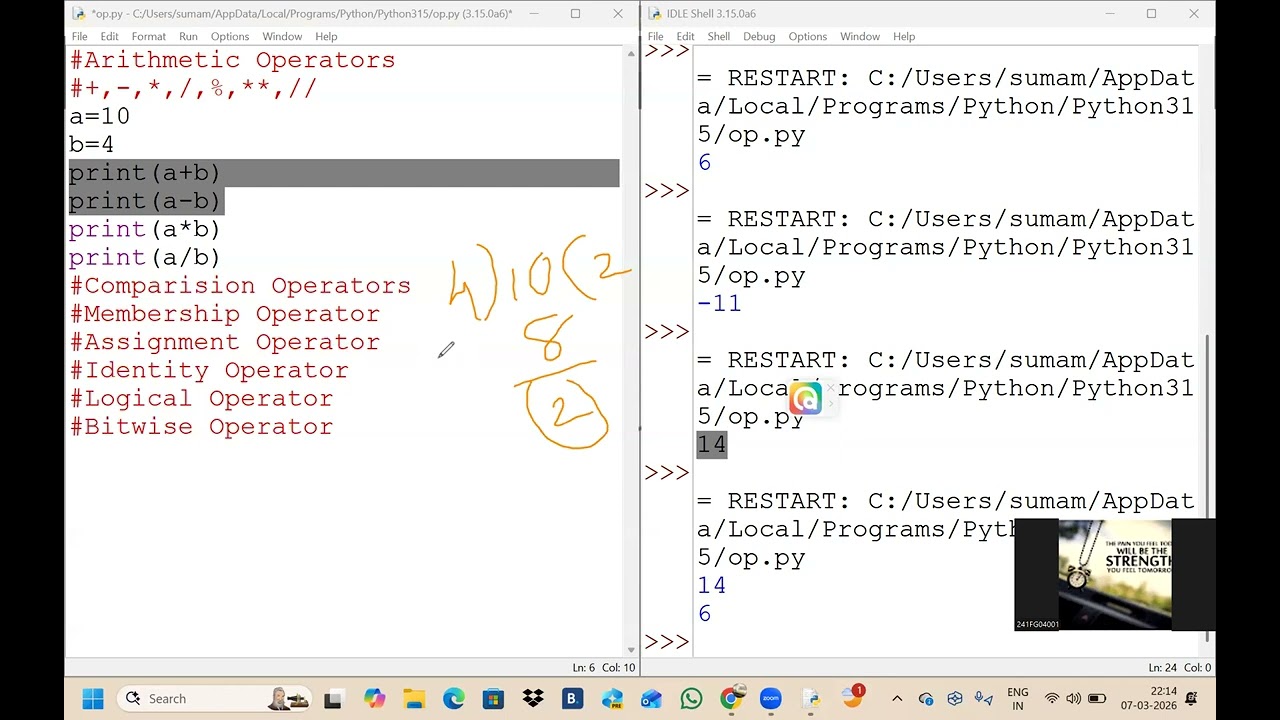
Task: Open File menu in op.py editor
Action: point(79,36)
